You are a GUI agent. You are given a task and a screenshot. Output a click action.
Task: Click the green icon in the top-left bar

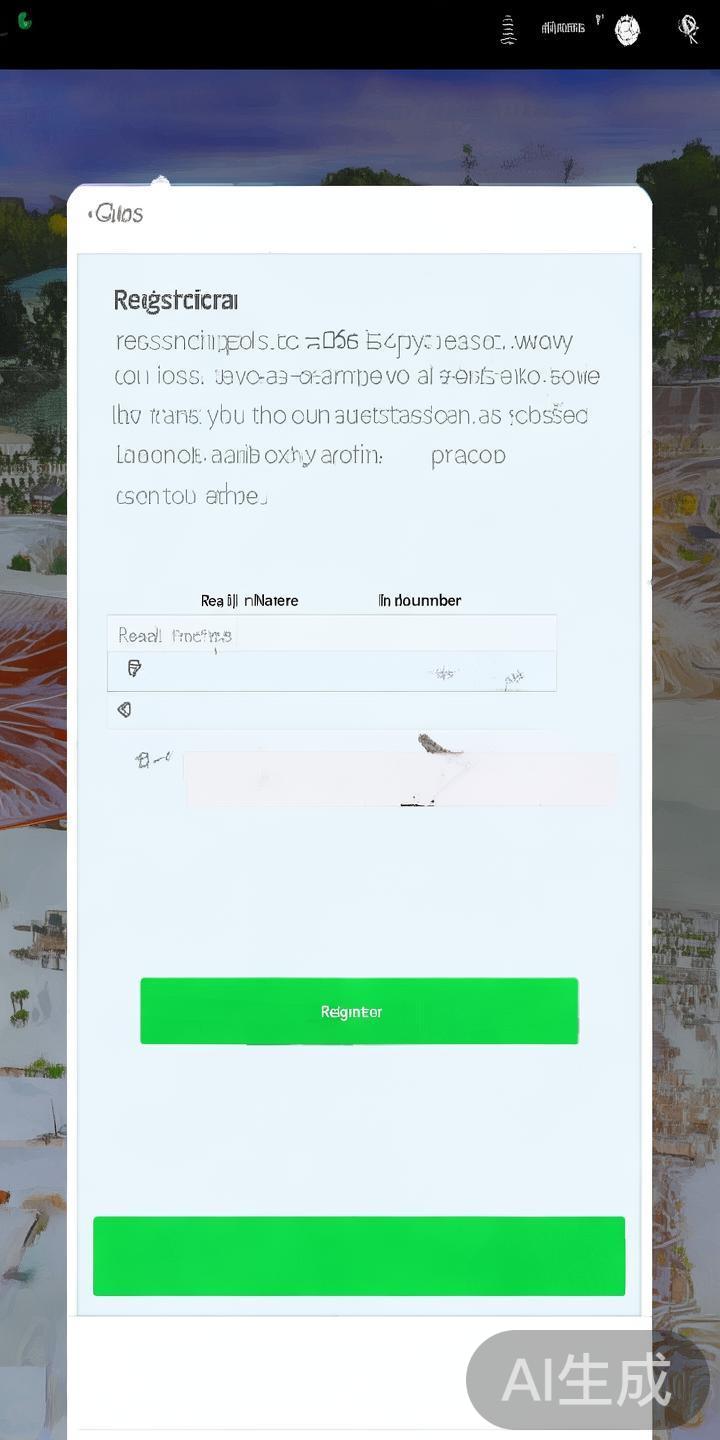24,21
